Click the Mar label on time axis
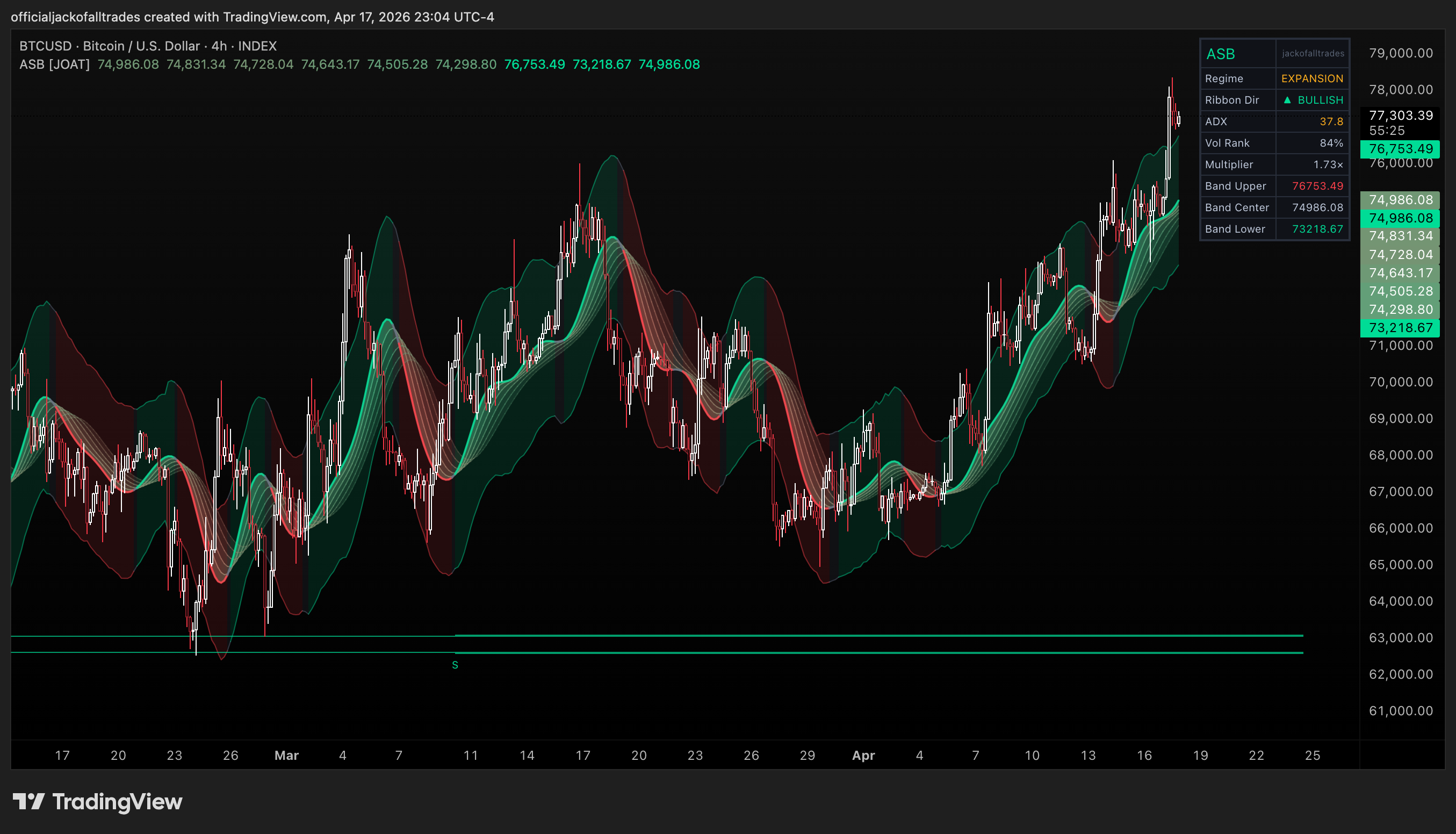The image size is (1456, 834). pyautogui.click(x=286, y=755)
